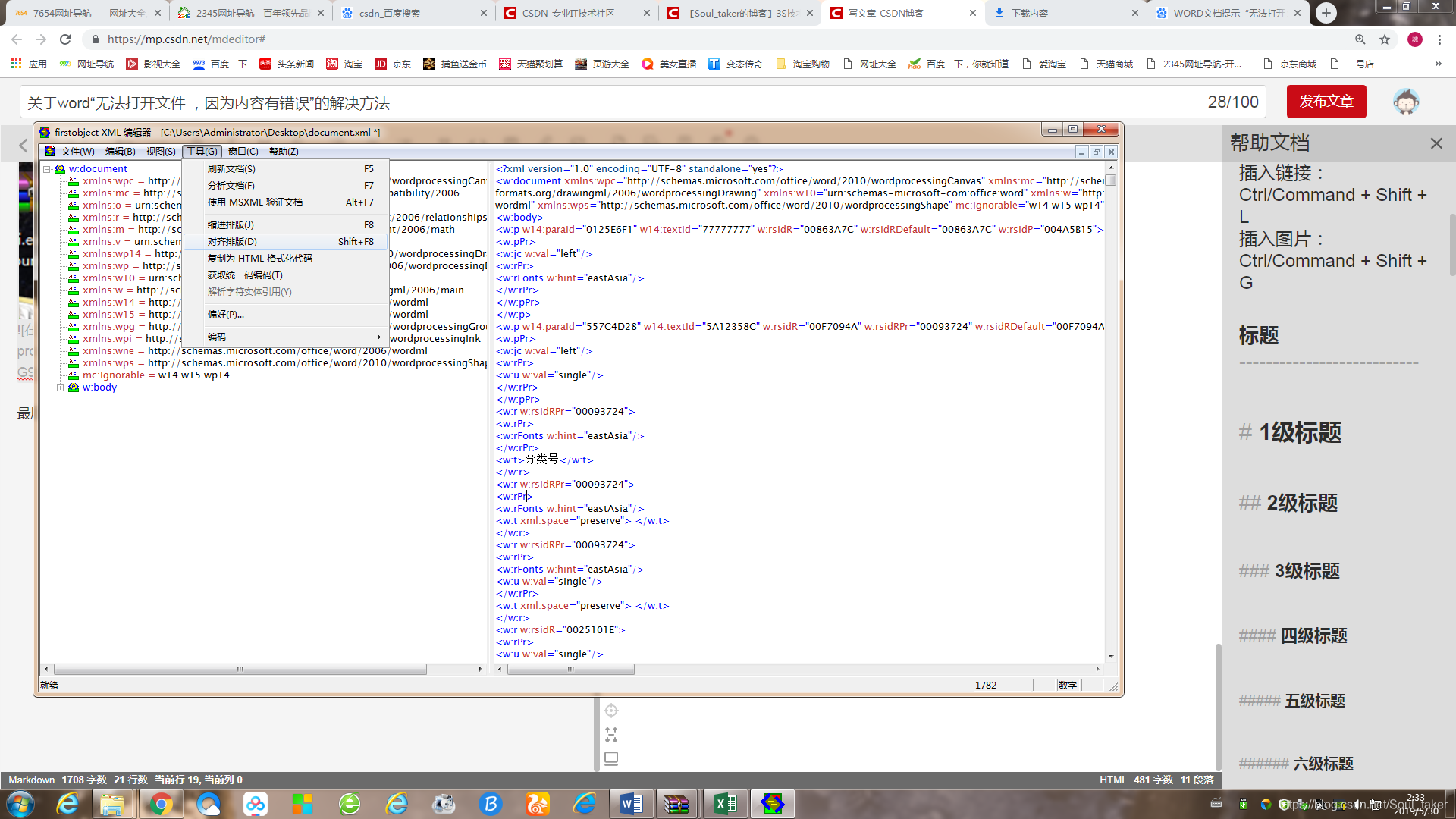1456x819 pixels.
Task: Click left pane horizontal scrollbar
Action: click(240, 670)
